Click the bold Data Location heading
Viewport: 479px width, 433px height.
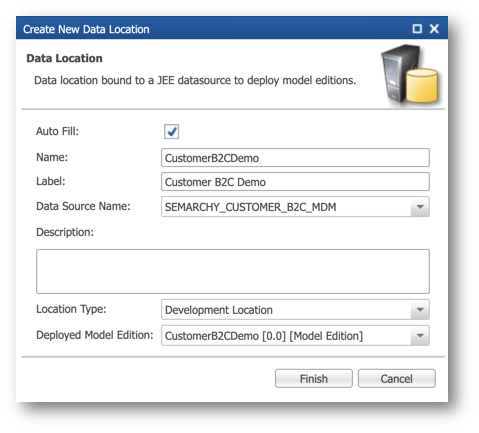(64, 58)
